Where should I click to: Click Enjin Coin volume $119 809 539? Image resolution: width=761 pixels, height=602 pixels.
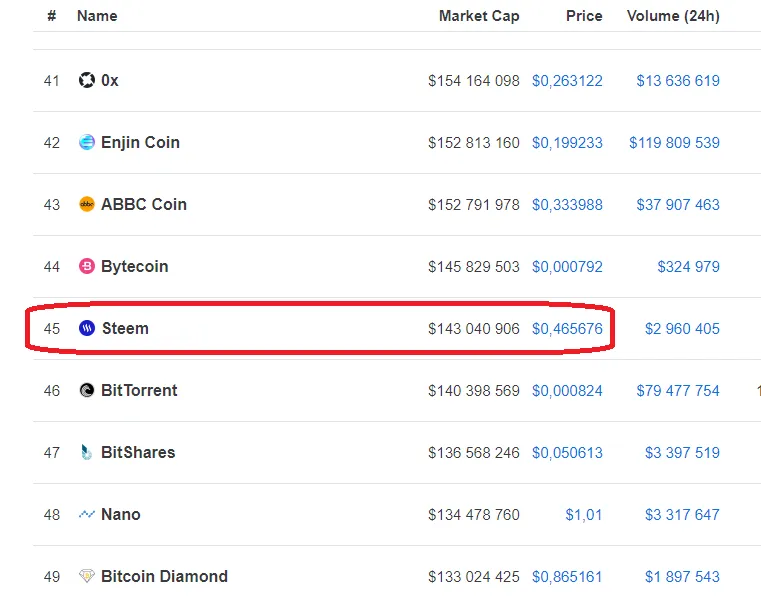pyautogui.click(x=675, y=143)
